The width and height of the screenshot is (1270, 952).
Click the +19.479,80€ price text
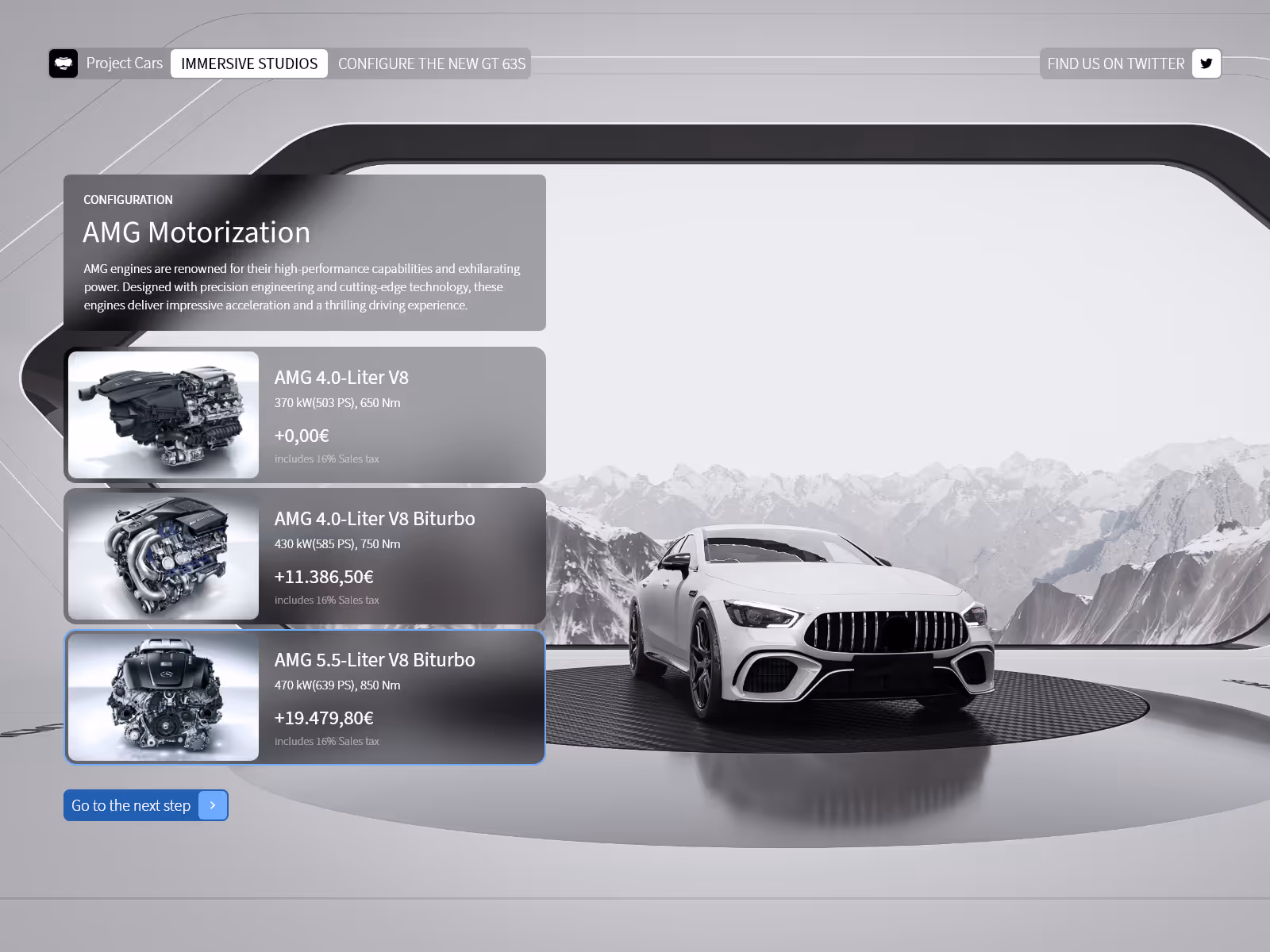324,718
